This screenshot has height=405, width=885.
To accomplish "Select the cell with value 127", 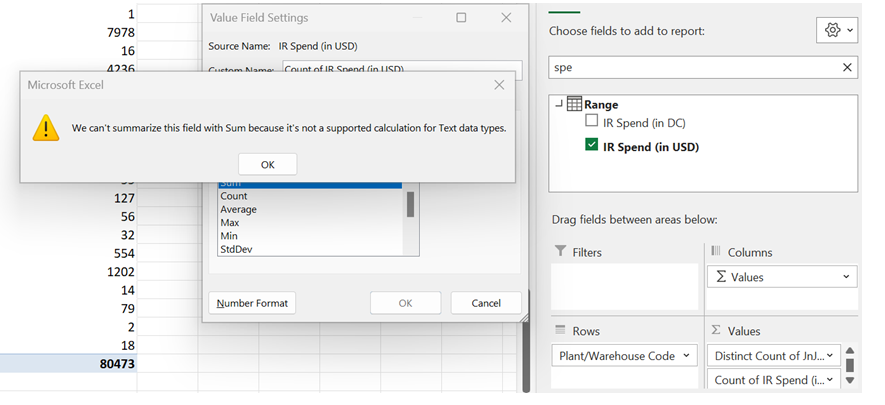I will [x=68, y=198].
